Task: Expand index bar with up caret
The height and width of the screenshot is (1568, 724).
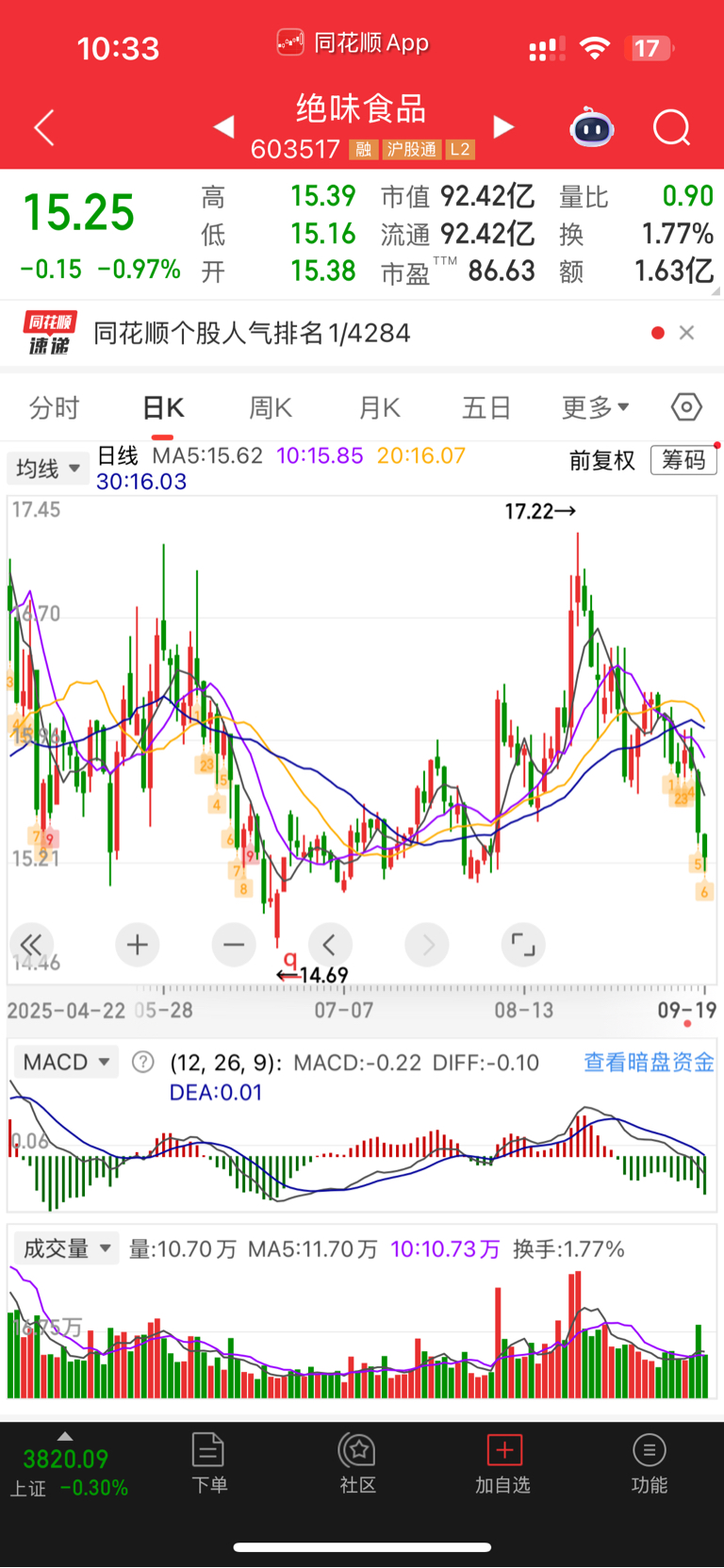Action: pos(64,1436)
